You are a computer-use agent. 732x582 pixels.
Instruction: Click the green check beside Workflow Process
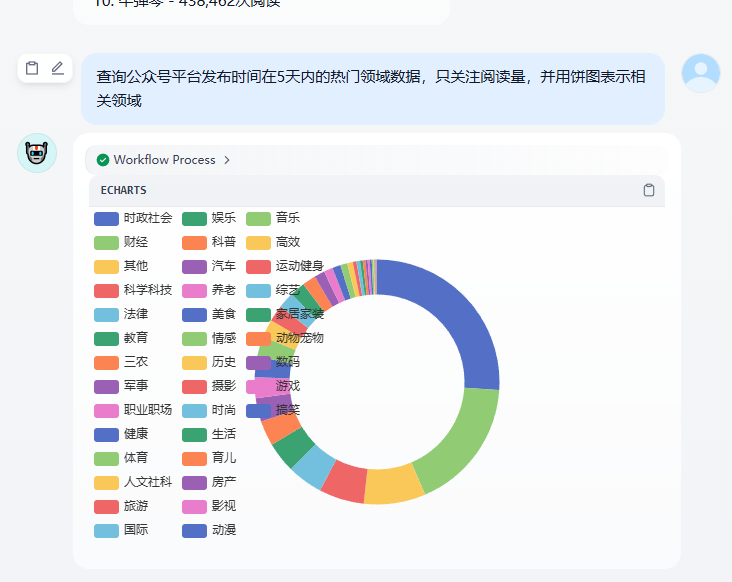coord(103,160)
